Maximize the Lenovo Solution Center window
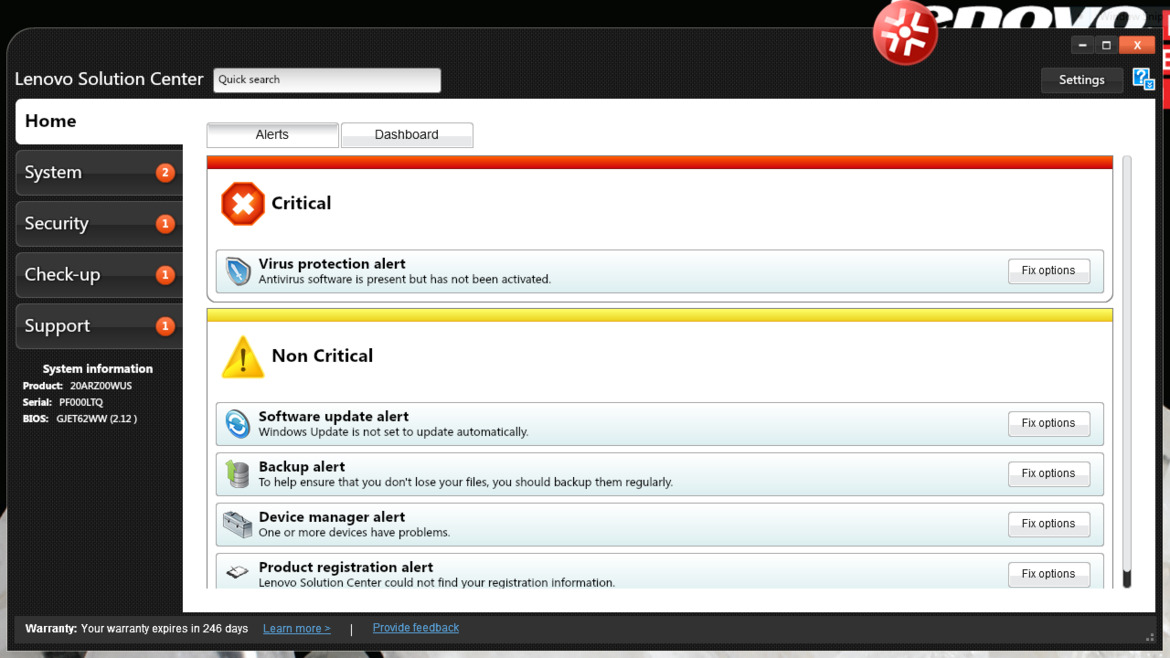Image resolution: width=1170 pixels, height=658 pixels. pyautogui.click(x=1107, y=46)
